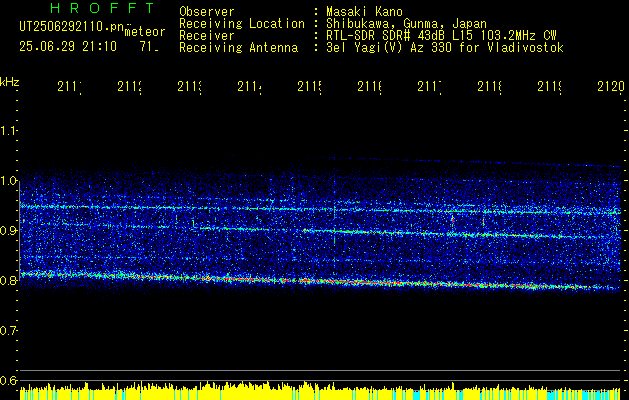This screenshot has height=400, width=629.
Task: Select observer name Masaki Kano
Action: click(x=364, y=11)
